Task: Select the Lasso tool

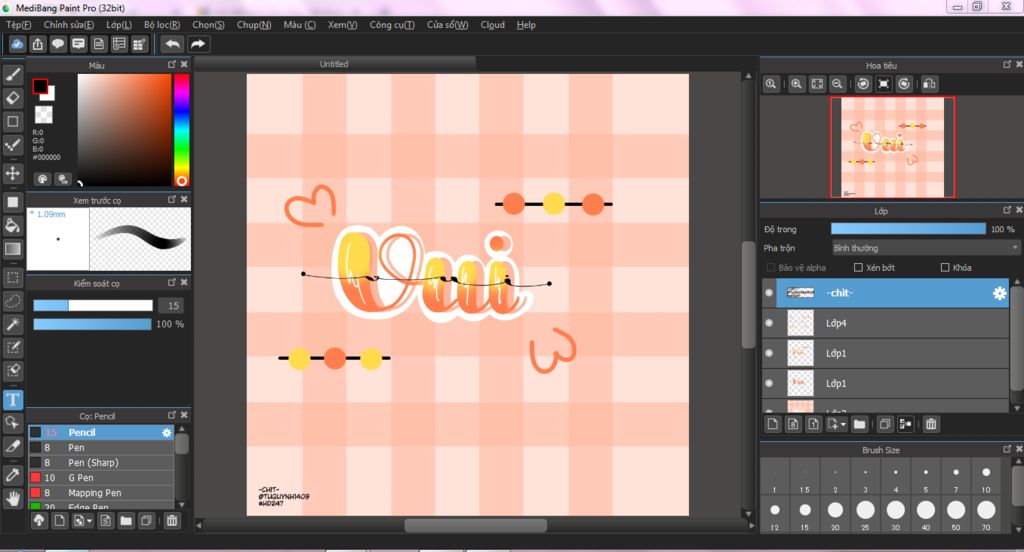Action: (x=12, y=301)
